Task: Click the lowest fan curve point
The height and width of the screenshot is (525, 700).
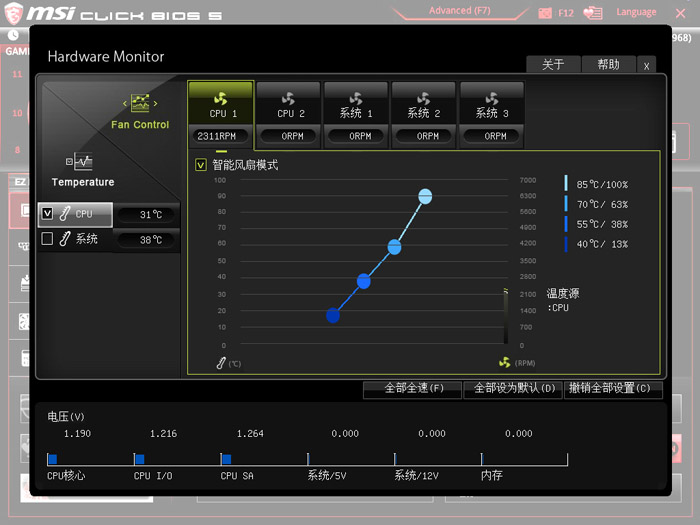Action: point(333,316)
